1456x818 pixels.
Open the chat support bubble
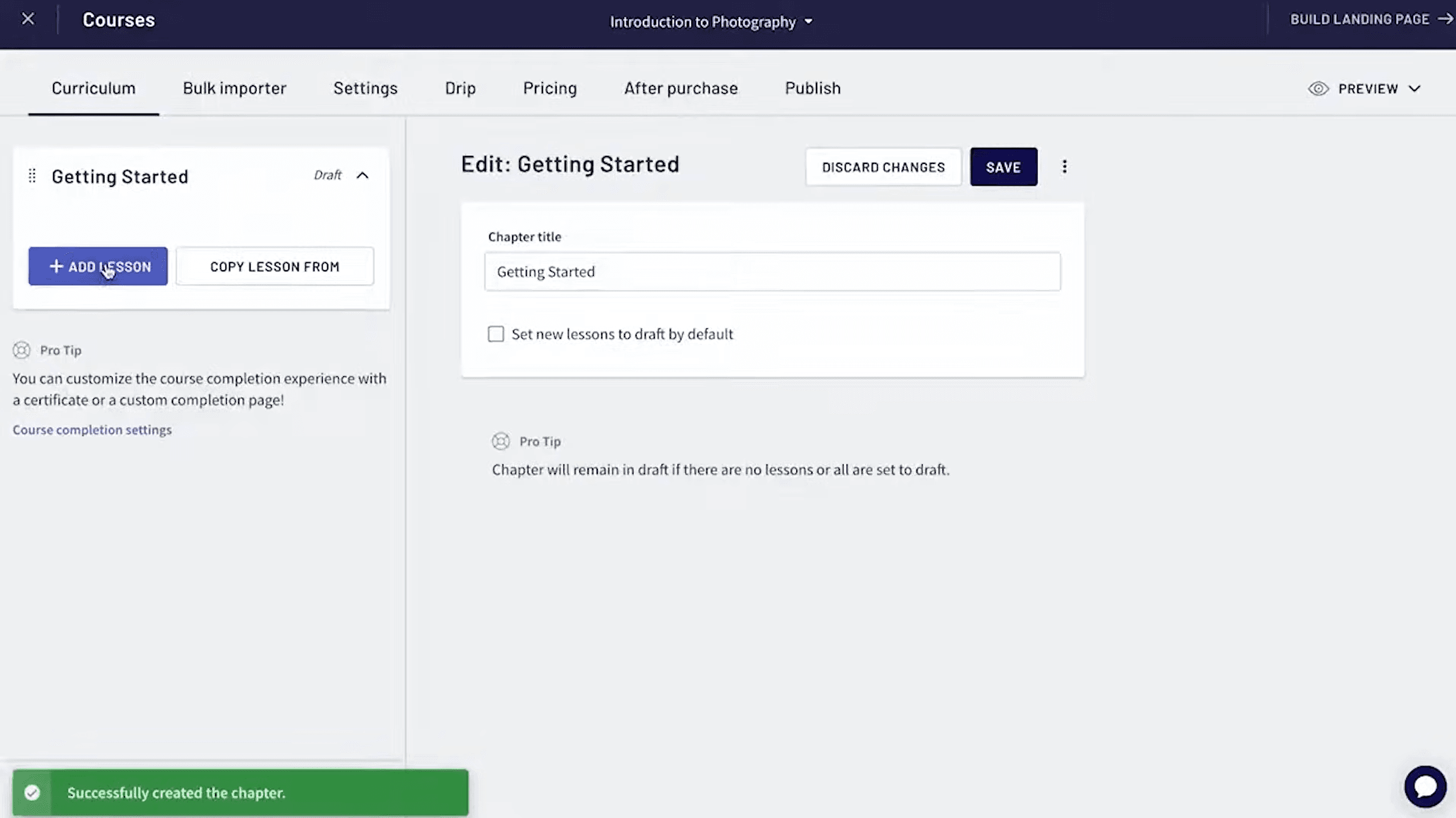coord(1426,786)
